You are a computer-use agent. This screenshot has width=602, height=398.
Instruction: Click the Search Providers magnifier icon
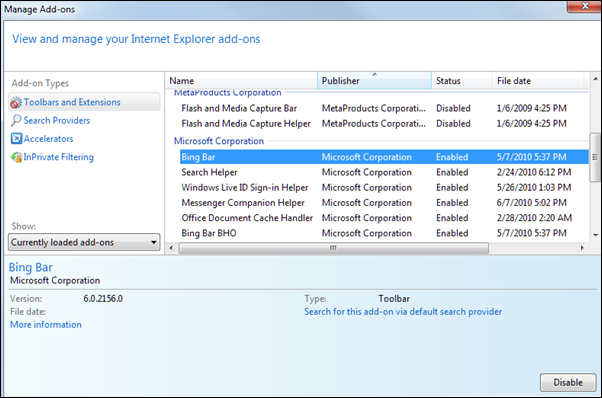tap(16, 121)
